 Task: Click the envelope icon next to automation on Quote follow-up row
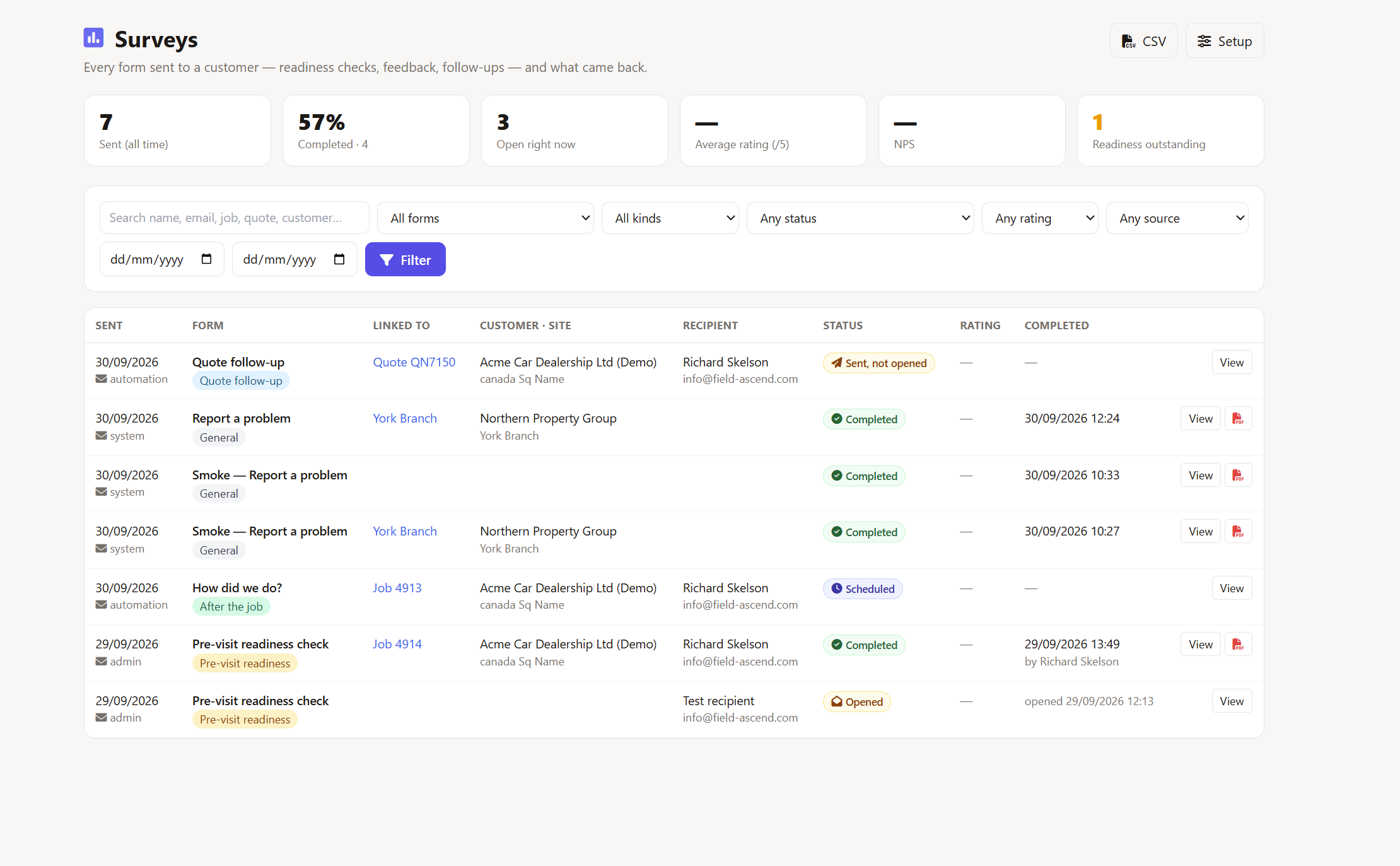pos(101,379)
